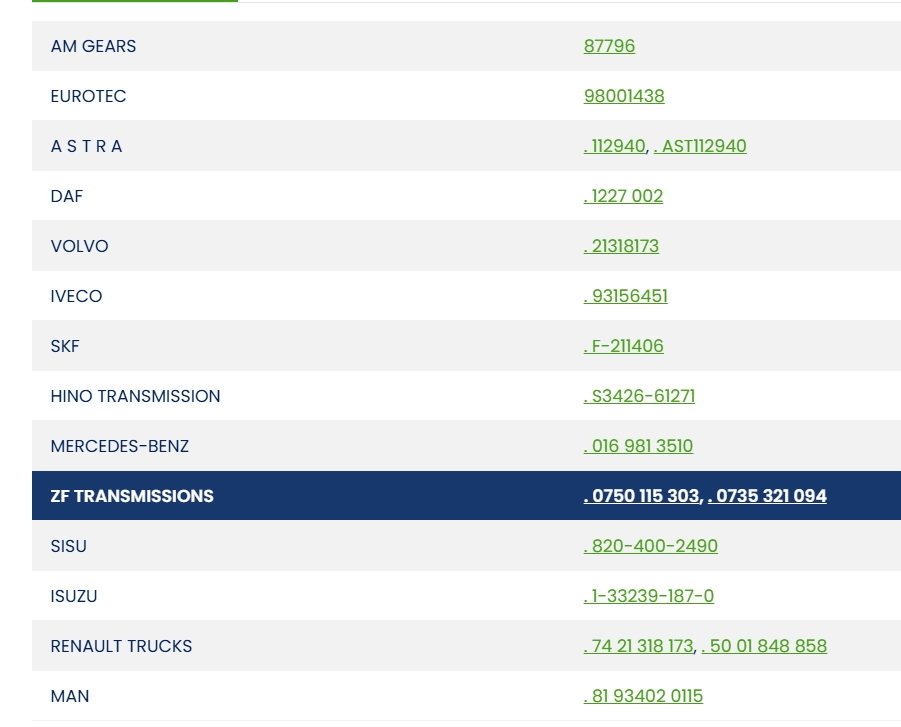Image resolution: width=901 pixels, height=727 pixels.
Task: Open ZF part number 0750 115 303
Action: [x=642, y=496]
